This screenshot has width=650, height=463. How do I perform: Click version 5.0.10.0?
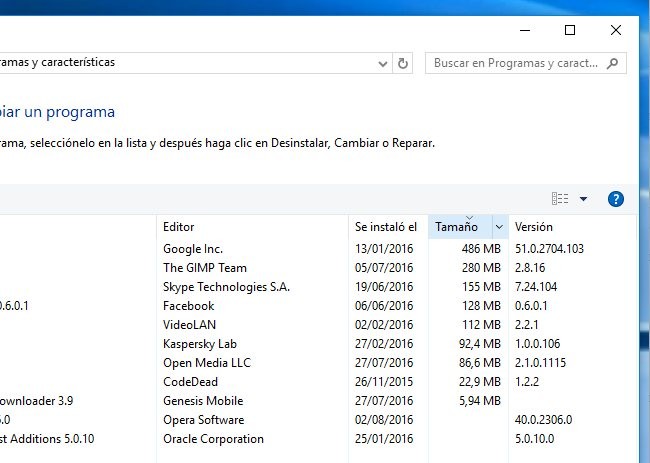(x=534, y=439)
